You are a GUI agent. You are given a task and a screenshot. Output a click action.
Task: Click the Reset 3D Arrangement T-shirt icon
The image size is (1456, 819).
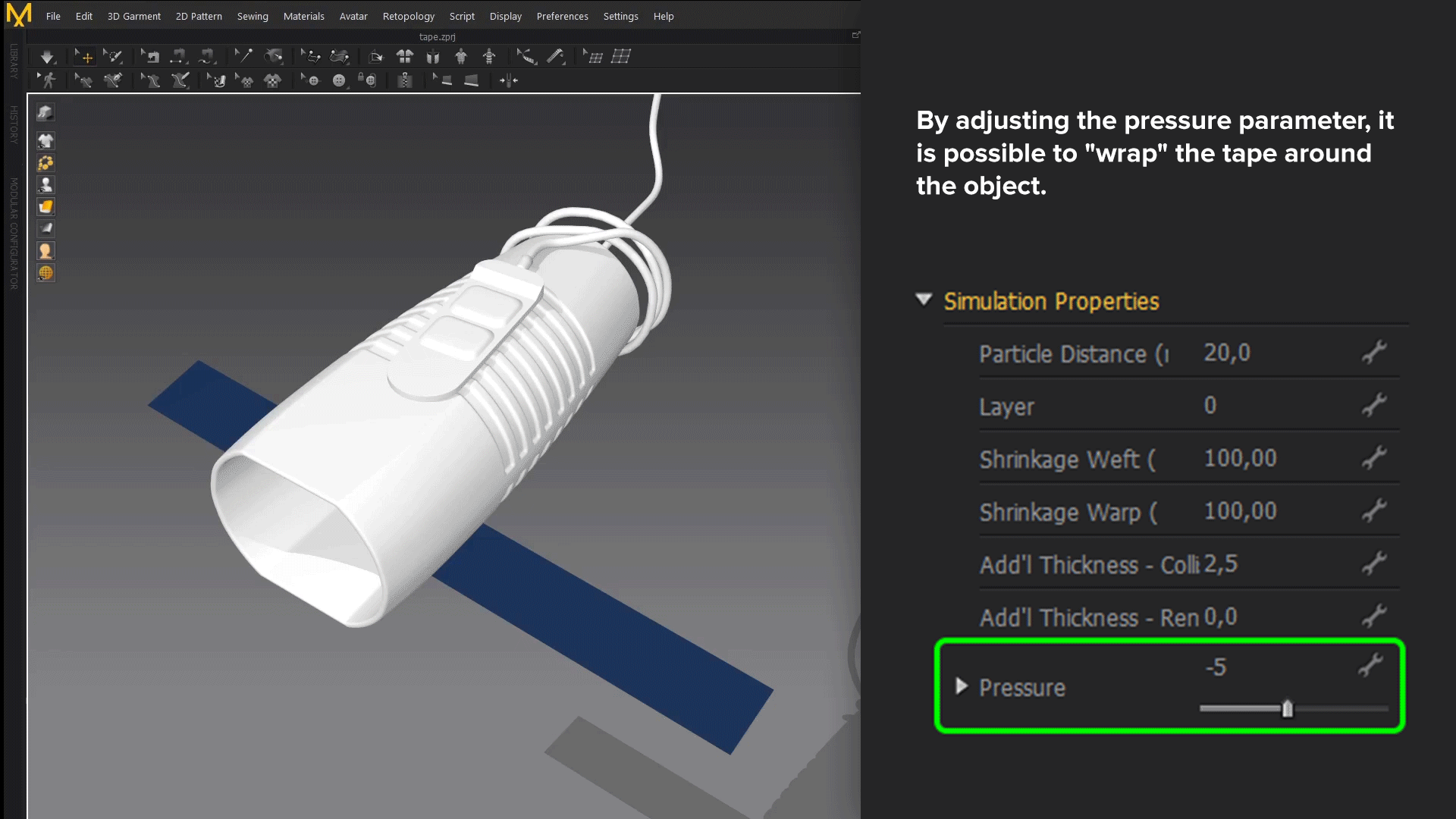pos(405,57)
